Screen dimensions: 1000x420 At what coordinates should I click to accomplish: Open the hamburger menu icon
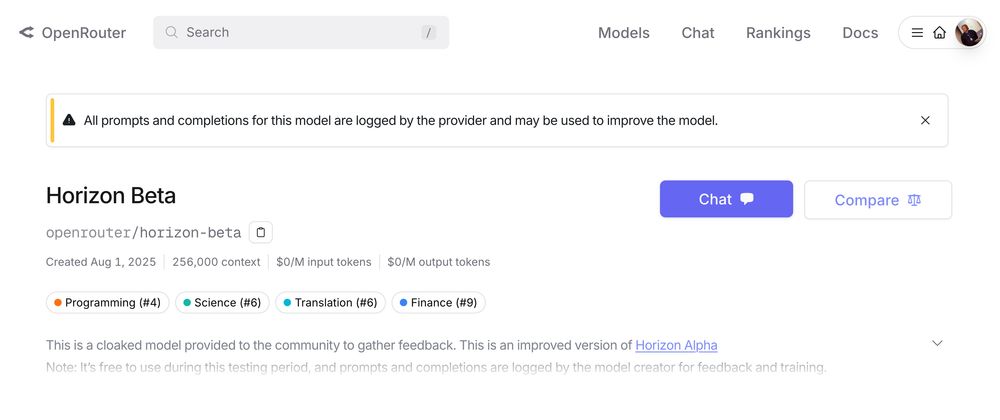(917, 33)
